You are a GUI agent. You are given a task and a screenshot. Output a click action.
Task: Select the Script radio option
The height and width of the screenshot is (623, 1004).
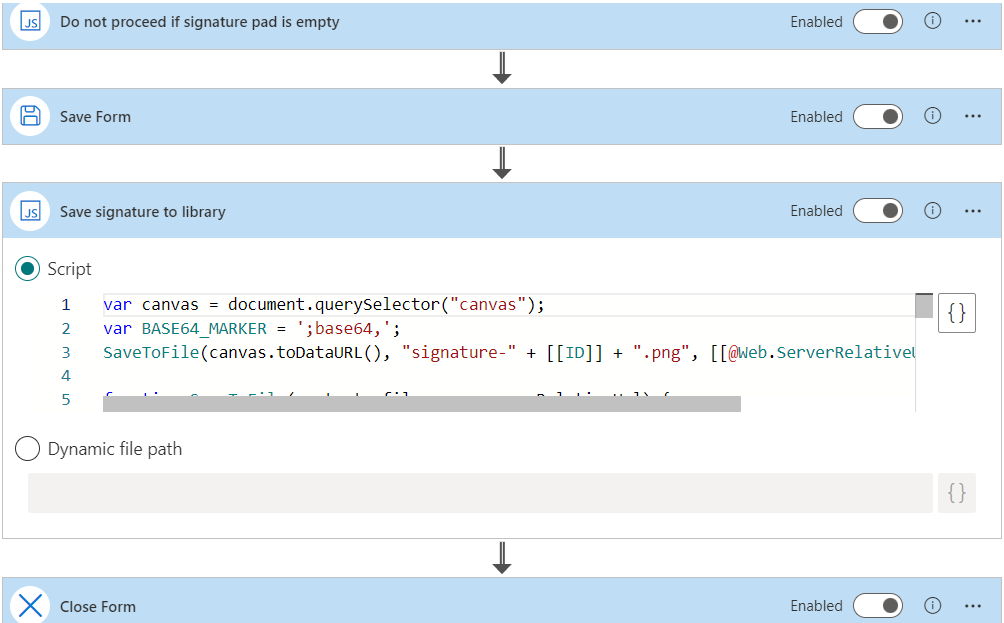[x=28, y=269]
